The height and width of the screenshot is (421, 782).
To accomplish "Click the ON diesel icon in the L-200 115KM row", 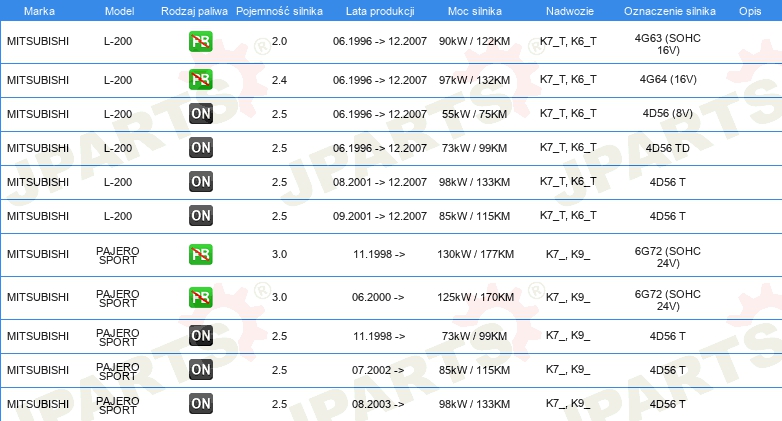I will [x=201, y=215].
